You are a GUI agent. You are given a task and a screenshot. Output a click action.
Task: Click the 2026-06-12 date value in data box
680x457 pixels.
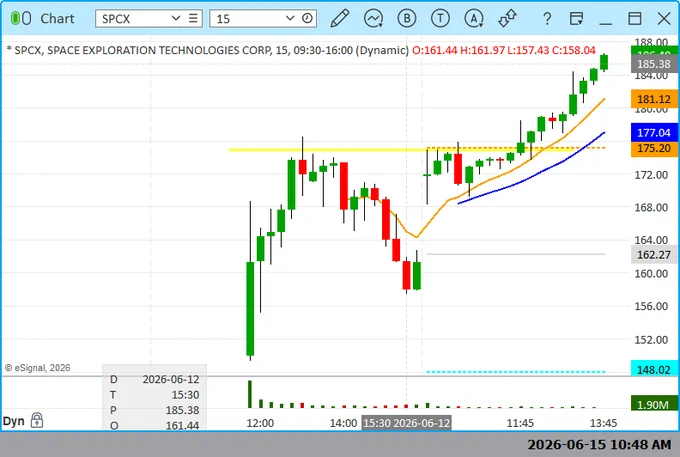(171, 379)
